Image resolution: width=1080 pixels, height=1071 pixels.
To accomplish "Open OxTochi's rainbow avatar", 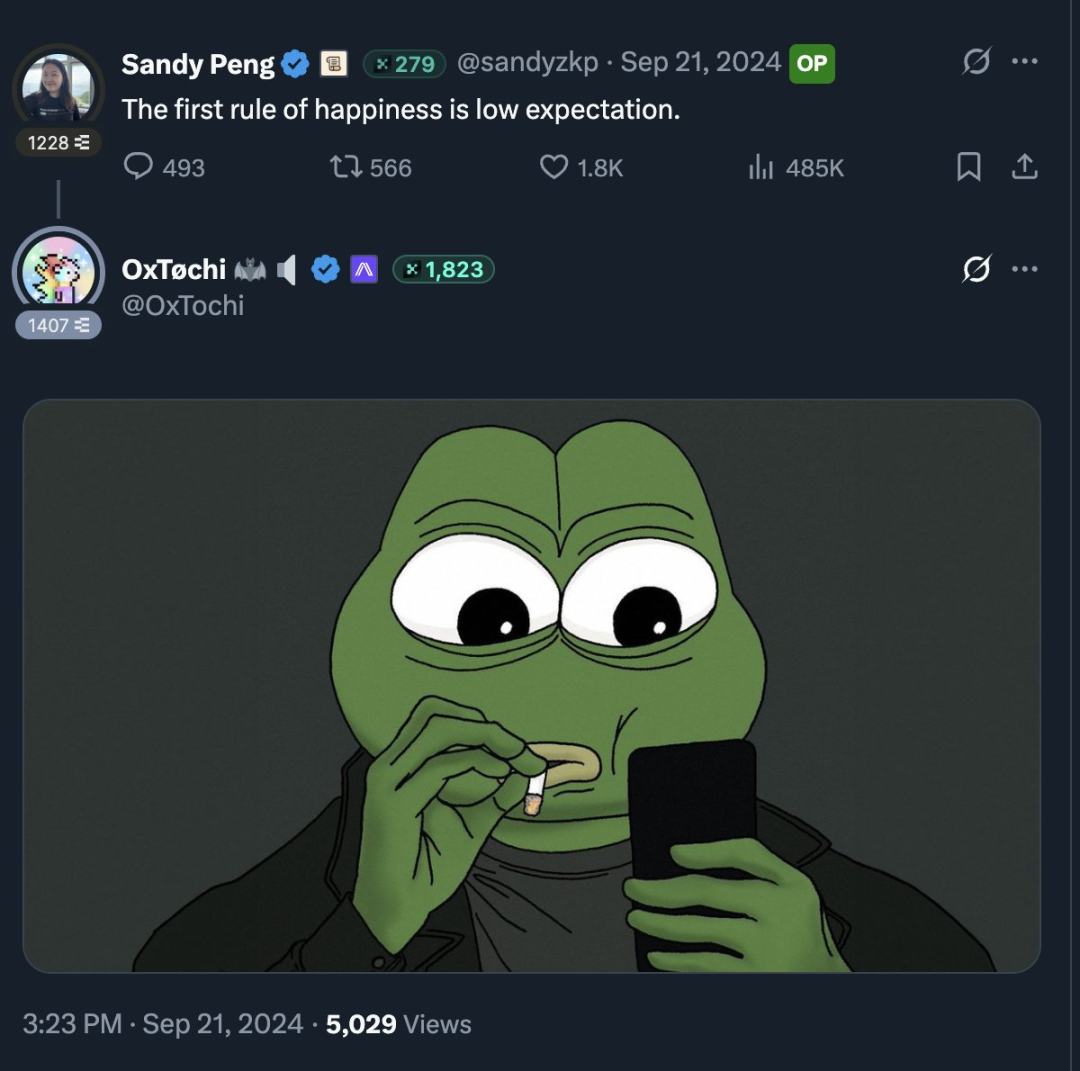I will (x=58, y=270).
